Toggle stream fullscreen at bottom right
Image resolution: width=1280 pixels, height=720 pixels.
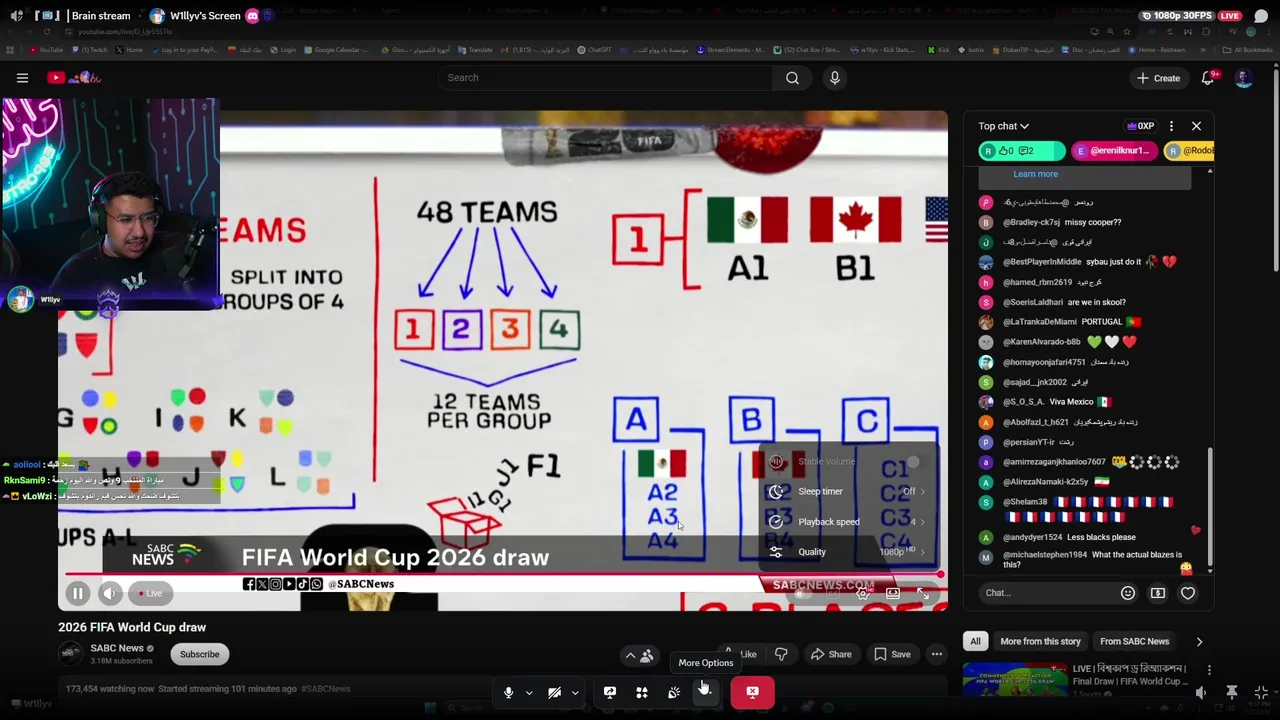(x=1261, y=692)
